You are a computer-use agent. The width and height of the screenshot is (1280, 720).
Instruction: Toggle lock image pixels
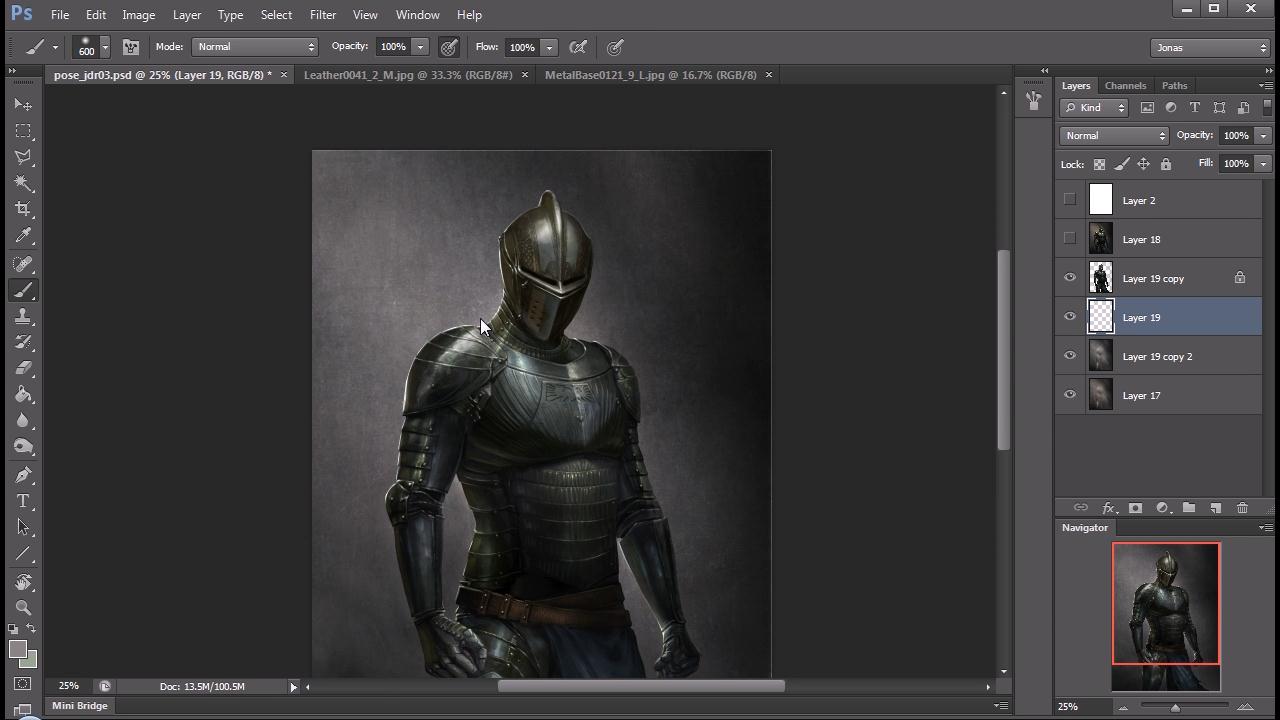tap(1121, 164)
